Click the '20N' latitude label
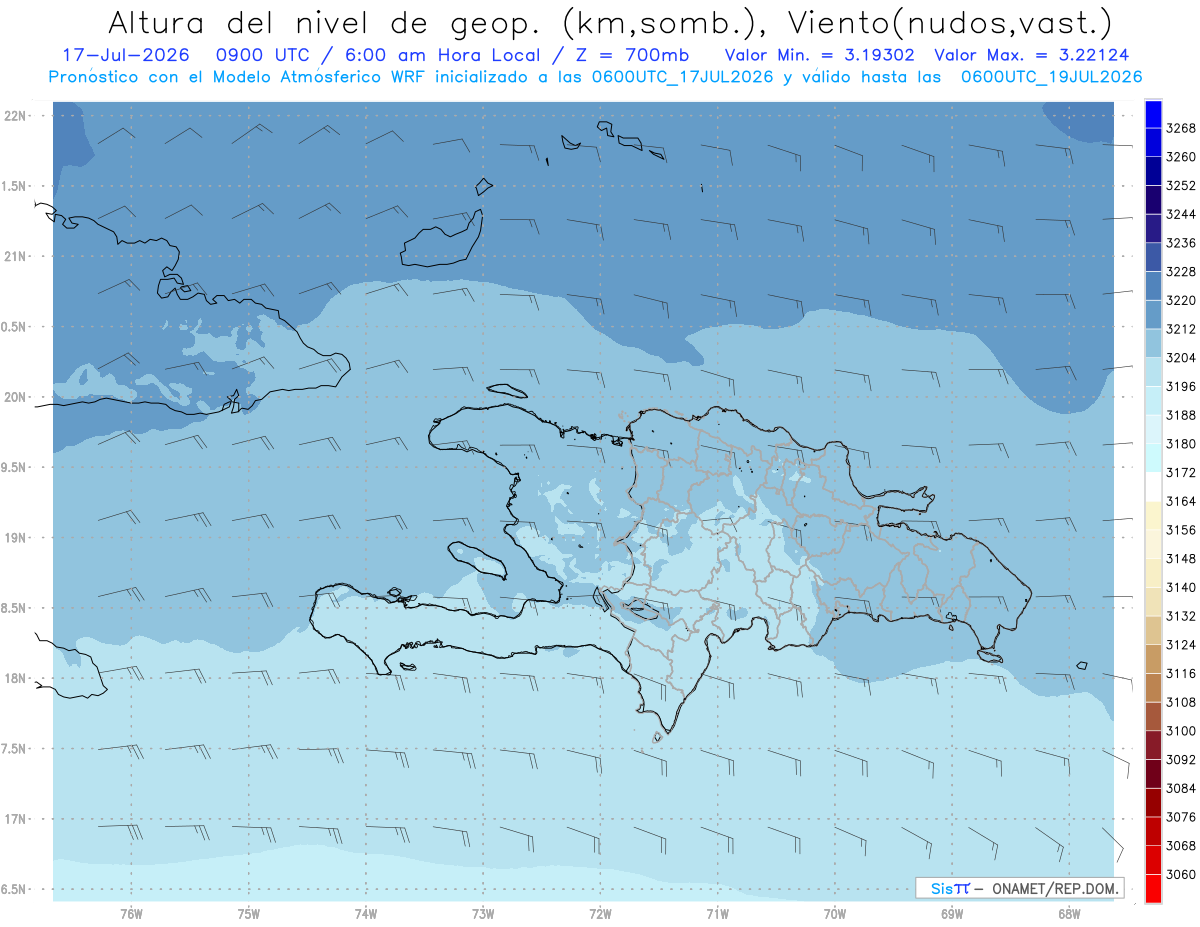The width and height of the screenshot is (1200, 927). pyautogui.click(x=17, y=398)
